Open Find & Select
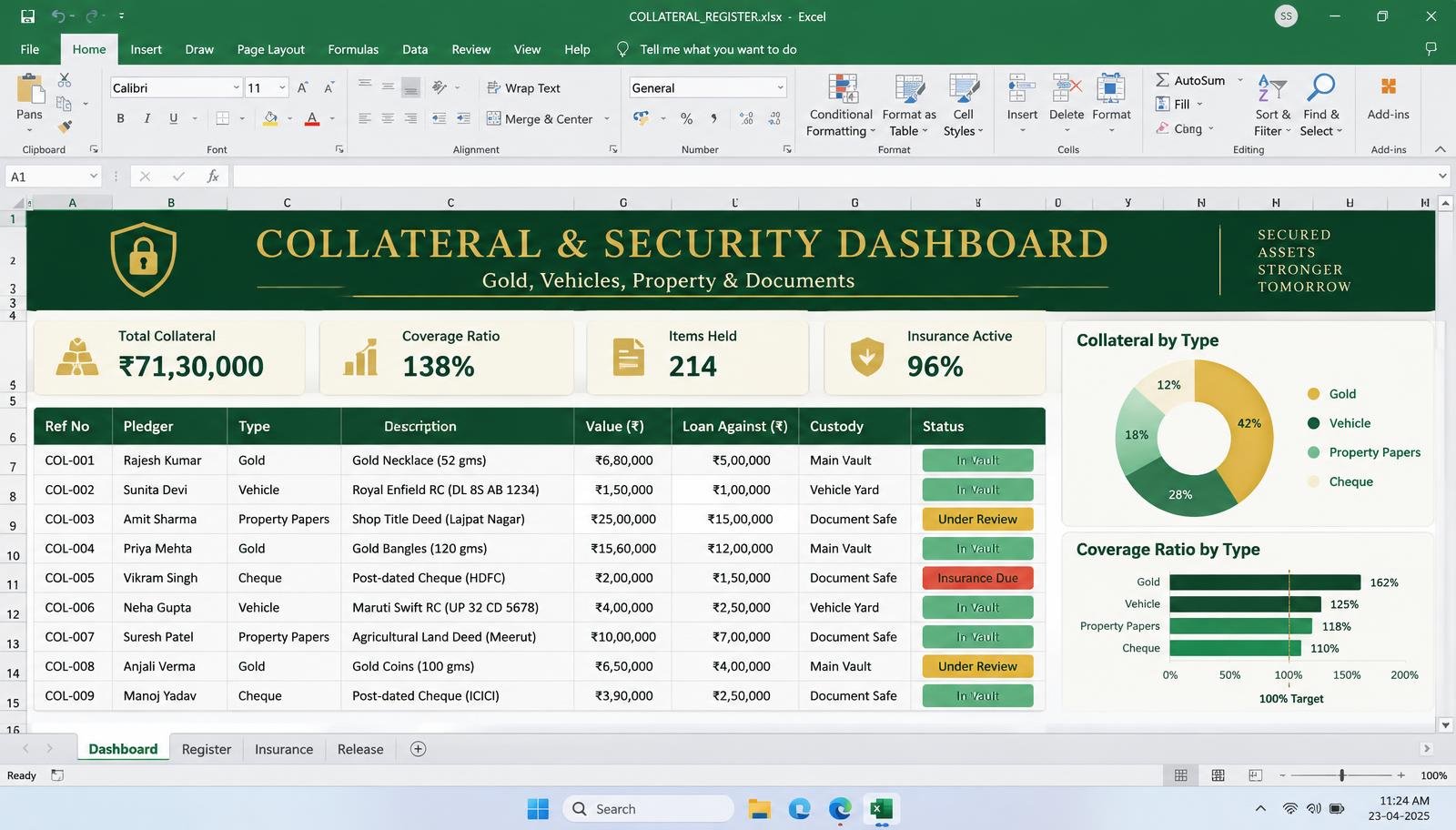This screenshot has height=830, width=1456. point(1321,106)
